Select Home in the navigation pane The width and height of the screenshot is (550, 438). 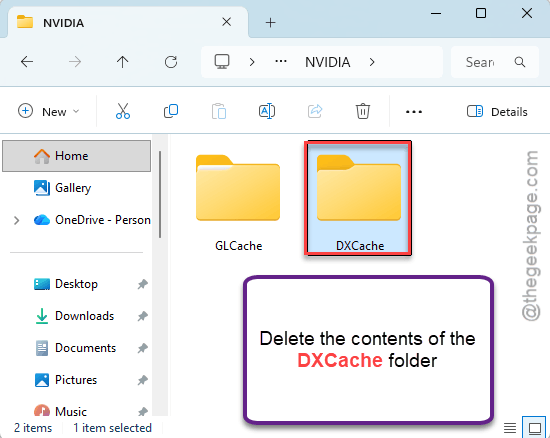pos(77,156)
